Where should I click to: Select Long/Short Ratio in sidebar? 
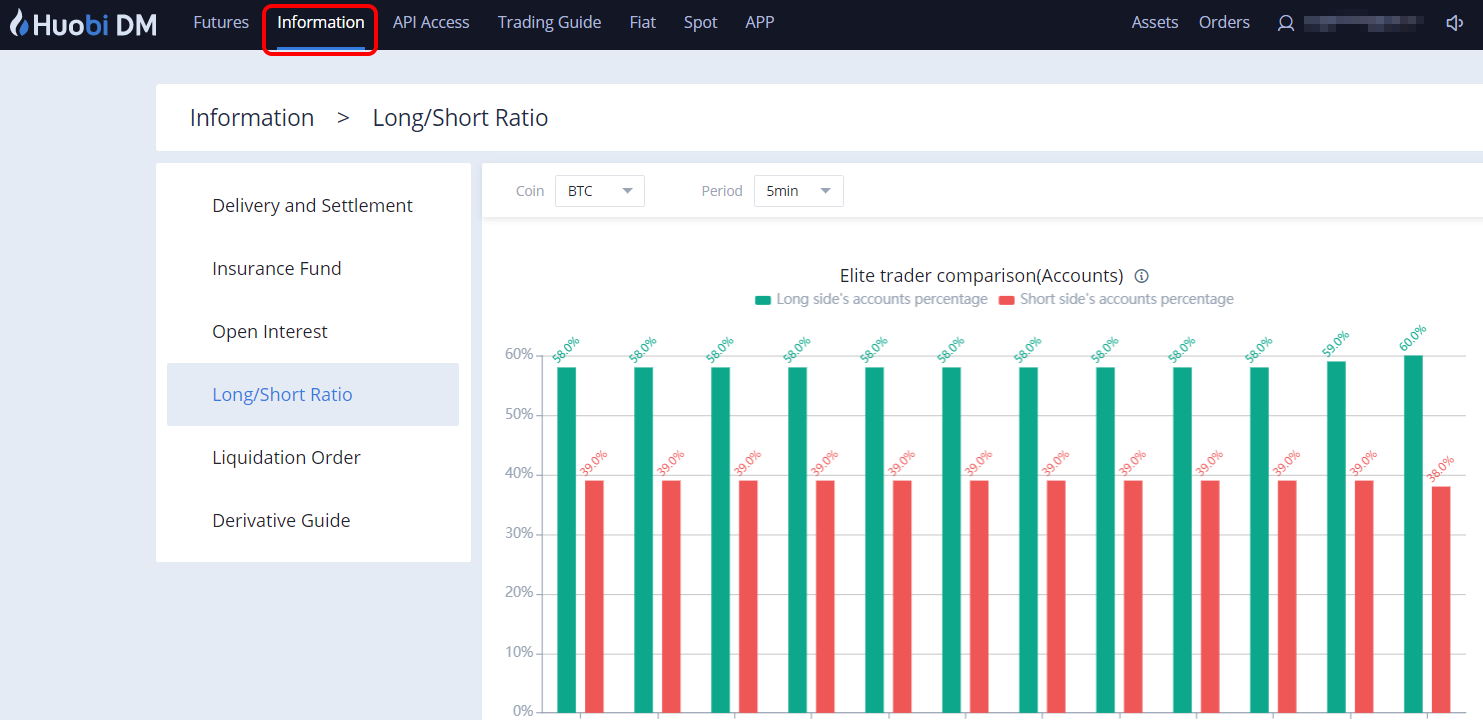[313, 395]
